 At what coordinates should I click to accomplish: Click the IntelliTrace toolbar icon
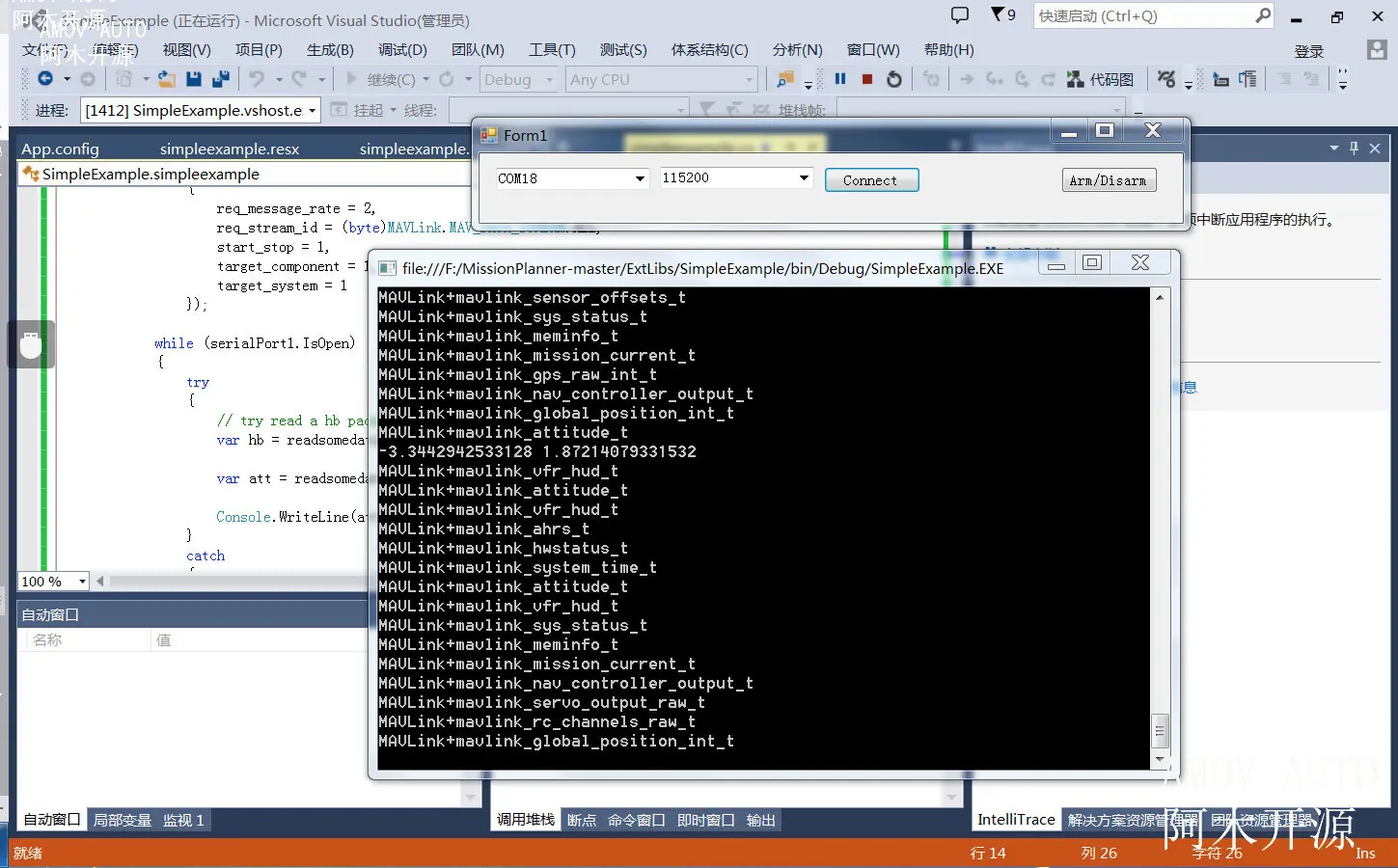pyautogui.click(x=1166, y=79)
